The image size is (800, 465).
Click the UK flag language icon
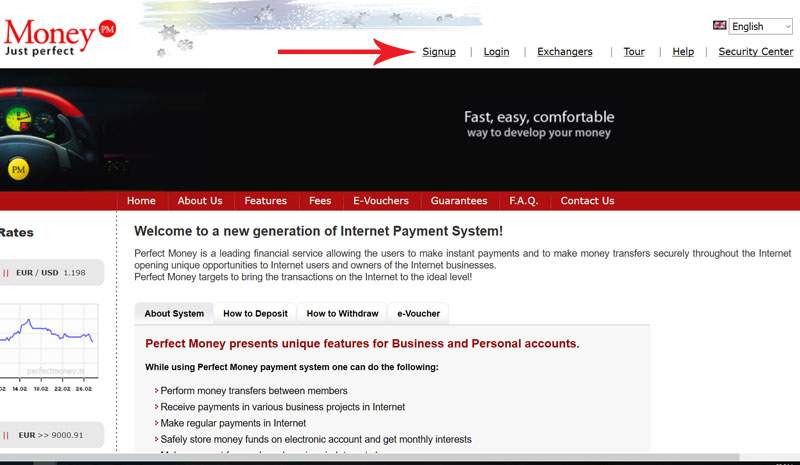point(719,26)
